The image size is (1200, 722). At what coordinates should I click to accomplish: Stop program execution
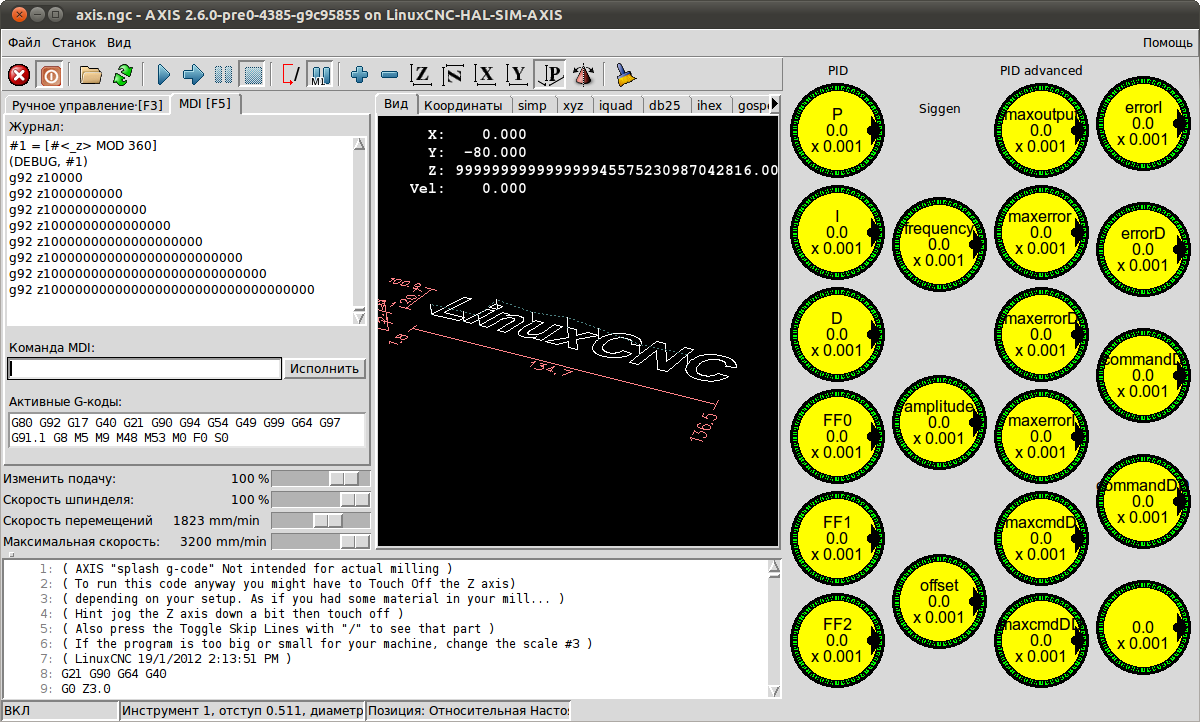(254, 74)
